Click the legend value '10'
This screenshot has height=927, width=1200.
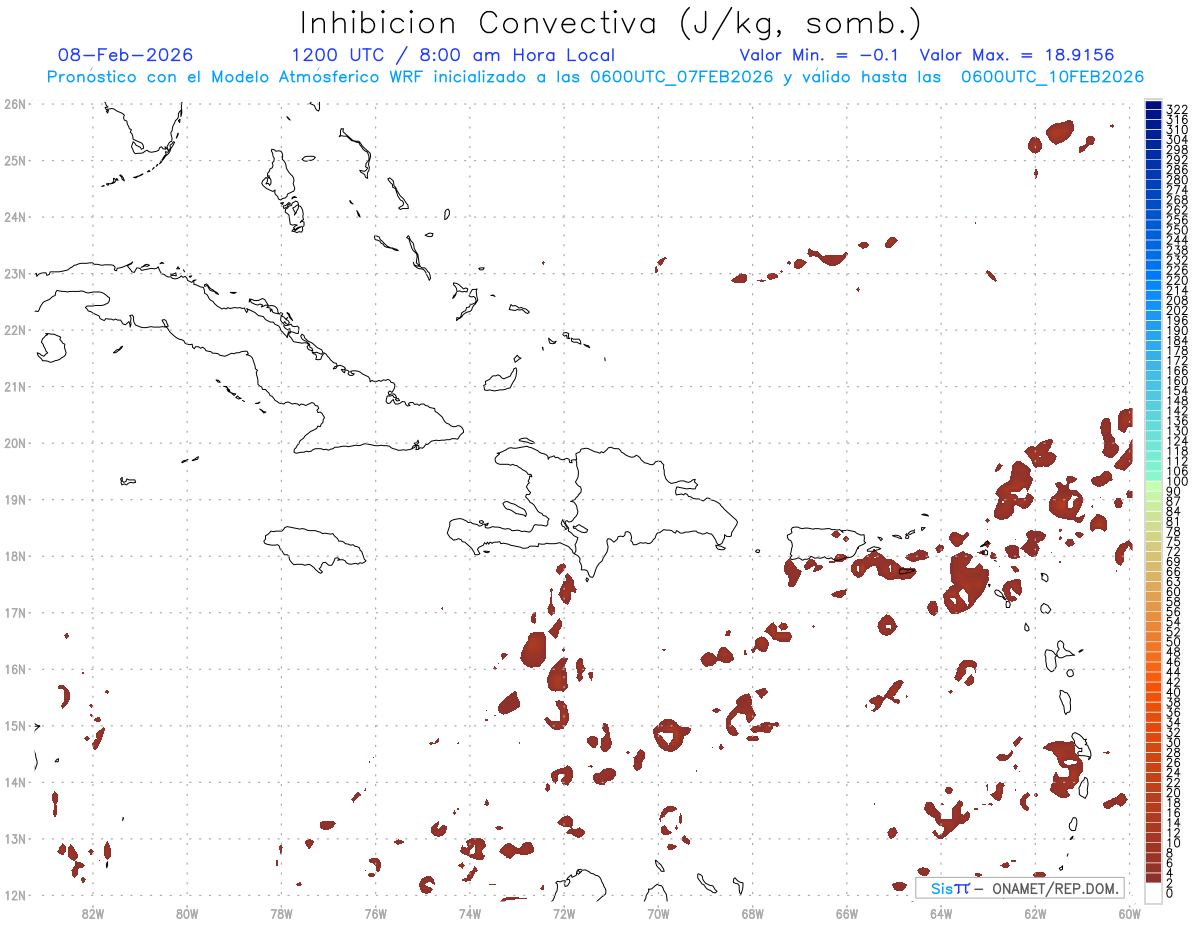click(x=1173, y=842)
